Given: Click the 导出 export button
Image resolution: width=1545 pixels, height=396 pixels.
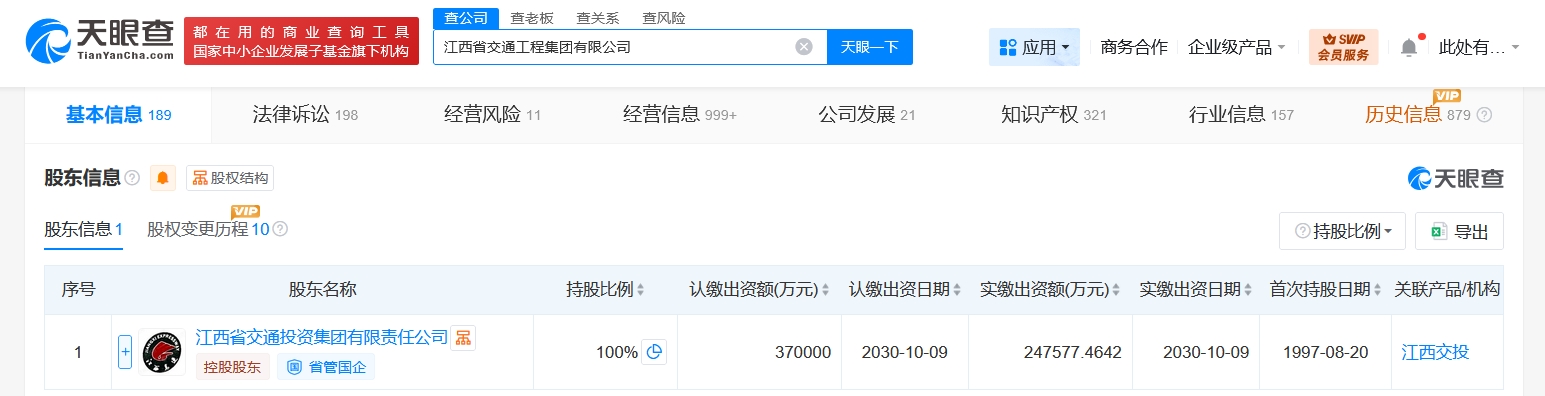Looking at the screenshot, I should pyautogui.click(x=1460, y=231).
